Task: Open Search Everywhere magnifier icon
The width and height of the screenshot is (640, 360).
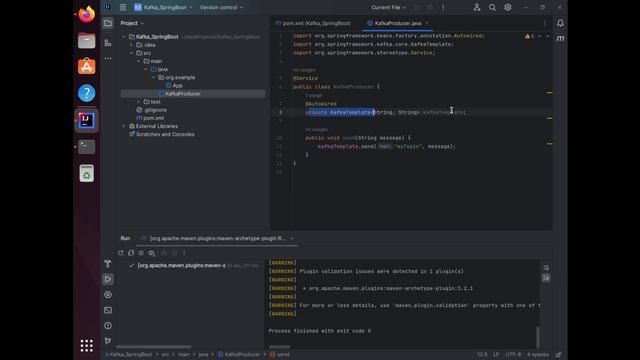Action: (x=492, y=7)
